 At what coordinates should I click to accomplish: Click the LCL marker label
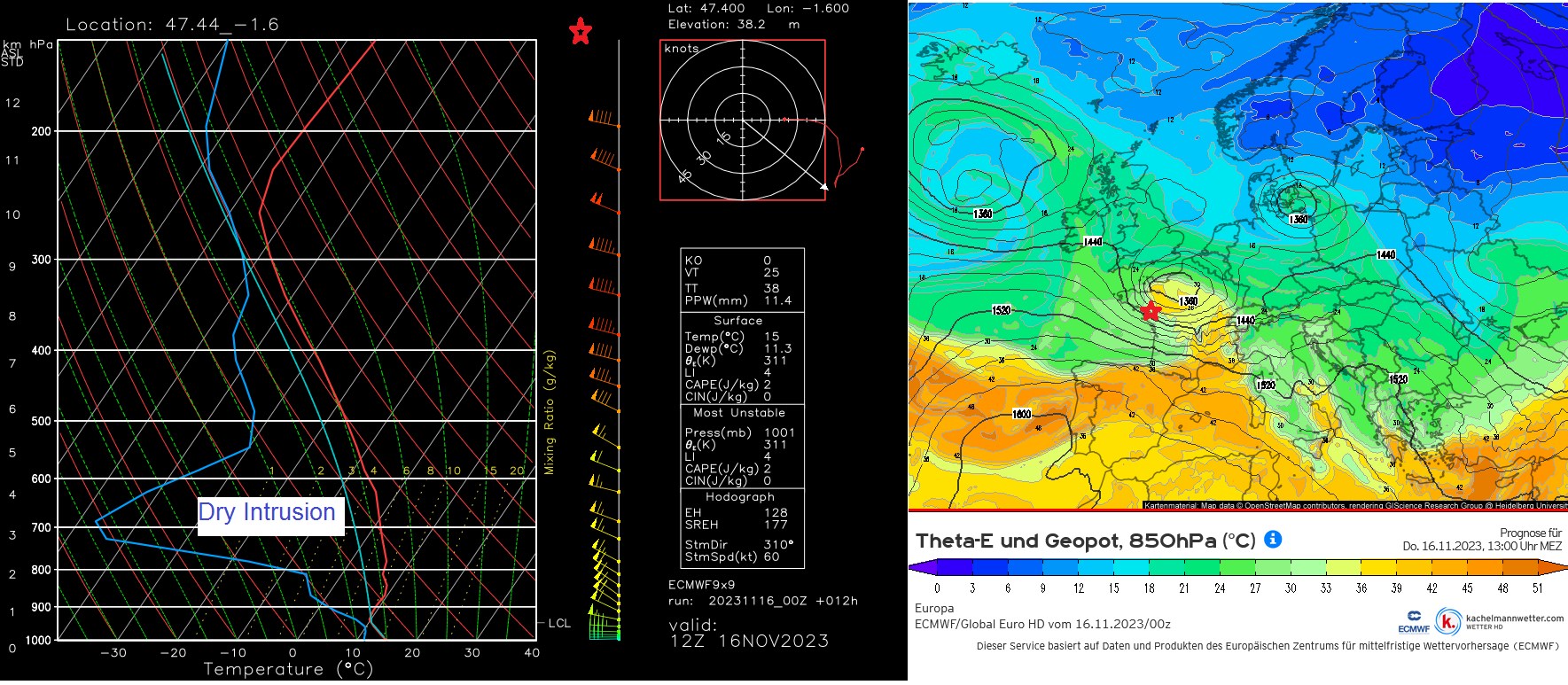[x=559, y=623]
